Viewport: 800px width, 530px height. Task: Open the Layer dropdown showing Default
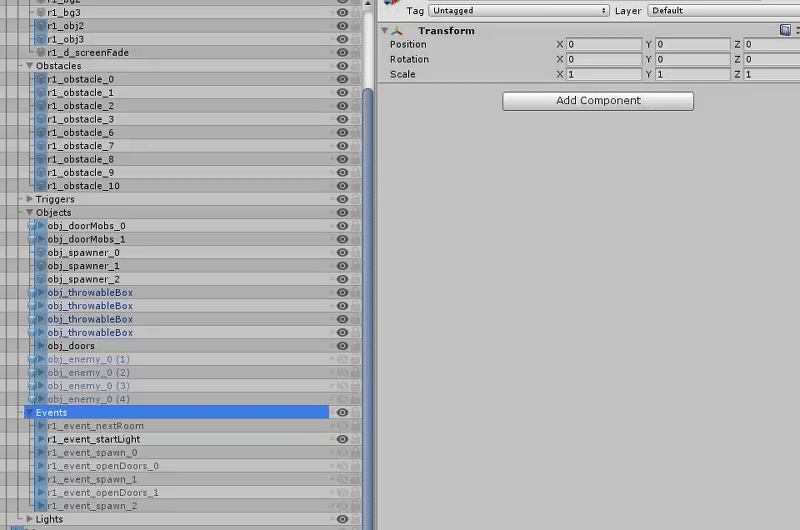coord(723,10)
